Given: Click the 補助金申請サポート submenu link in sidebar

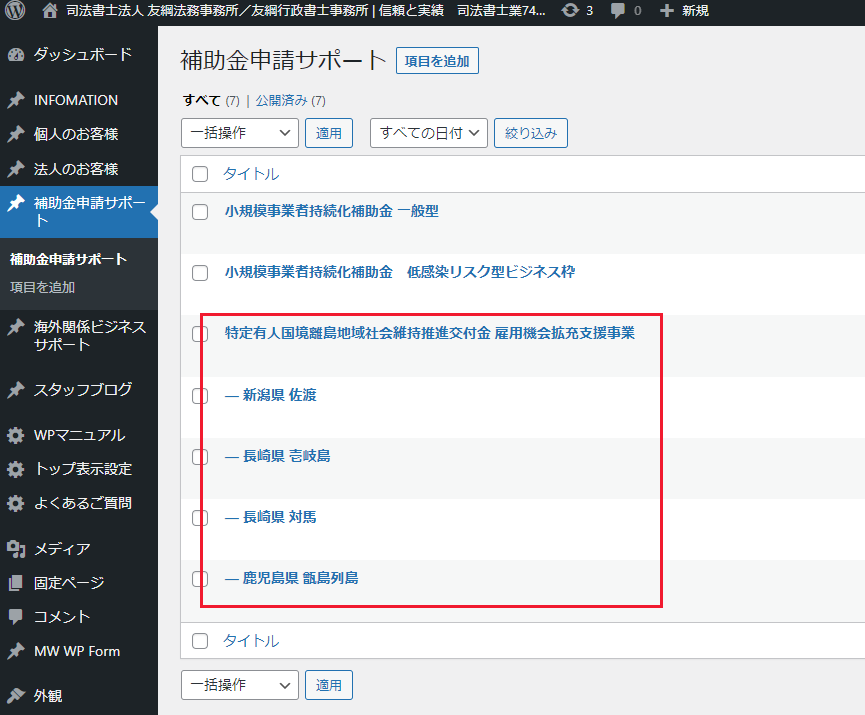Looking at the screenshot, I should [x=68, y=259].
